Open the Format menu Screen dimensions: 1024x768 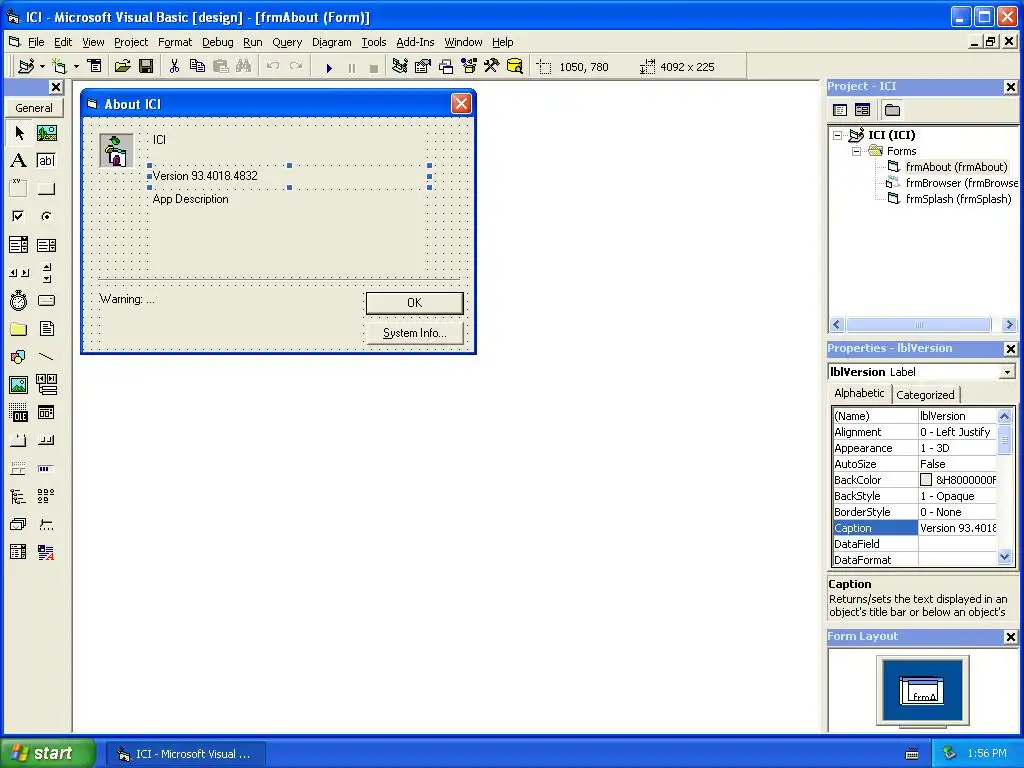(175, 42)
